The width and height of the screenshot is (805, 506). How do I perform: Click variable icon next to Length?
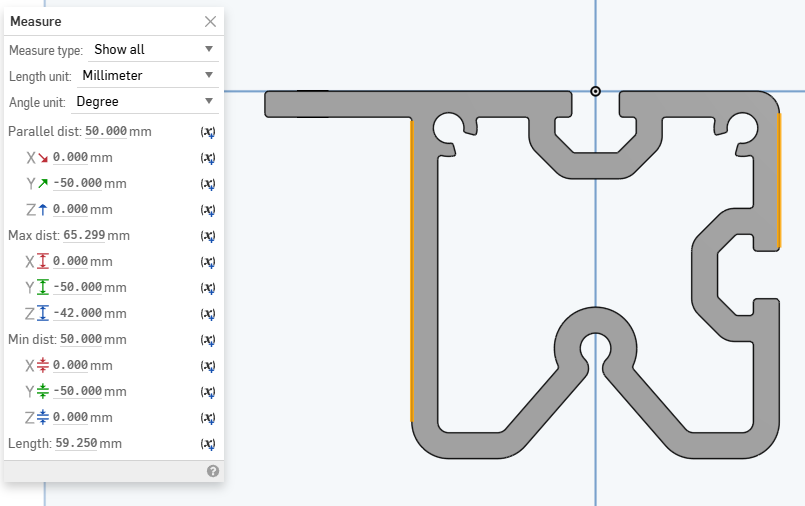pos(208,444)
